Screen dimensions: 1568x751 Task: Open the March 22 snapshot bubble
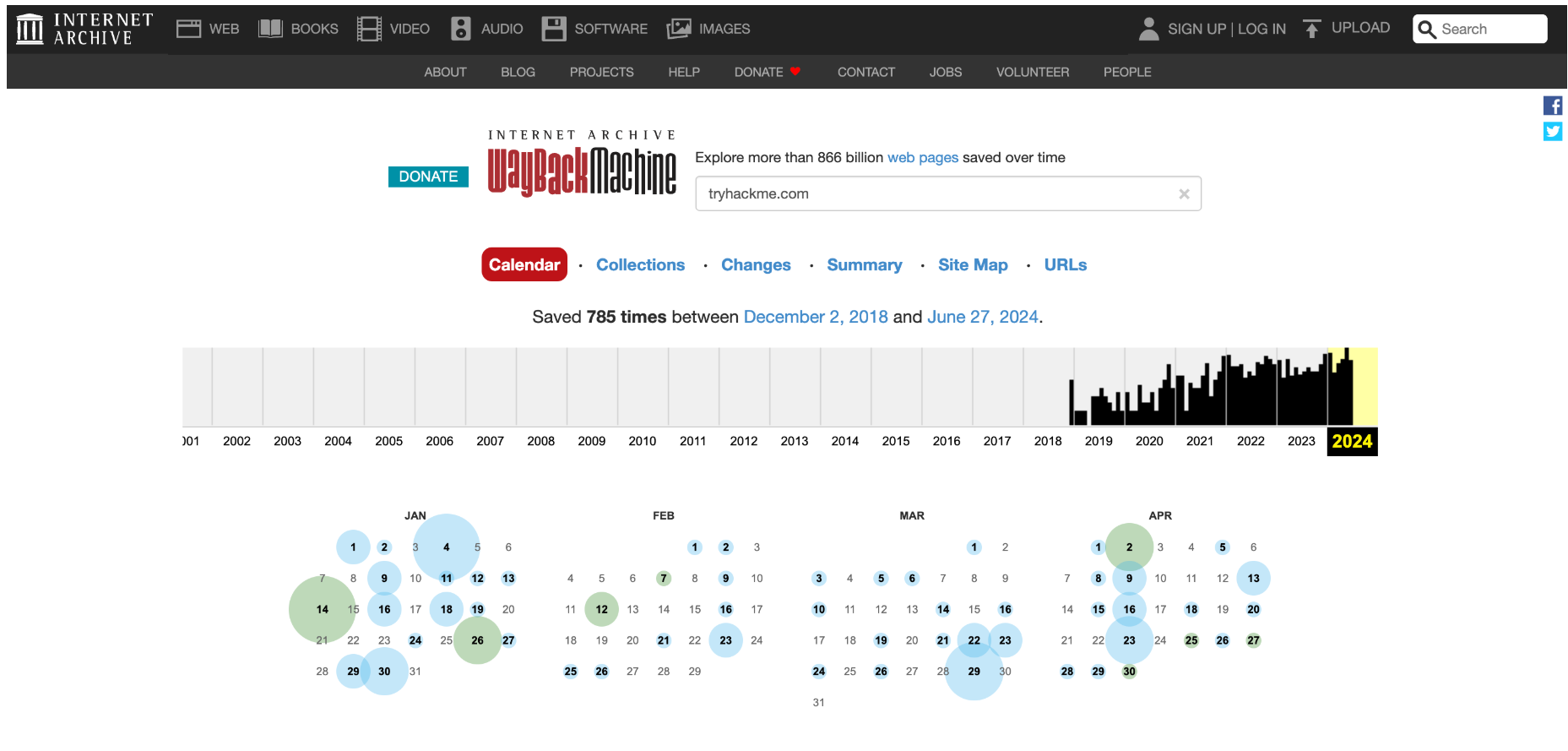(974, 640)
